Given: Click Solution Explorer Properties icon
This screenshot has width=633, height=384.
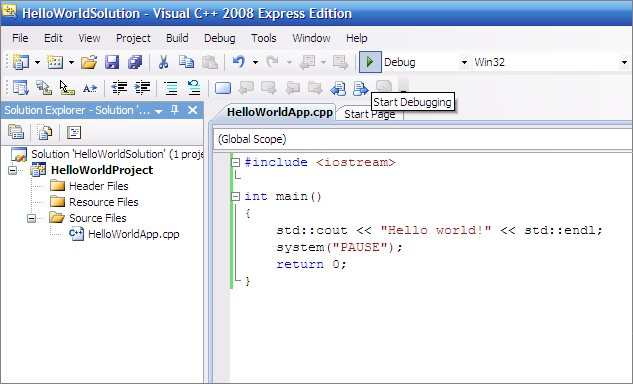Looking at the screenshot, I should [x=16, y=132].
